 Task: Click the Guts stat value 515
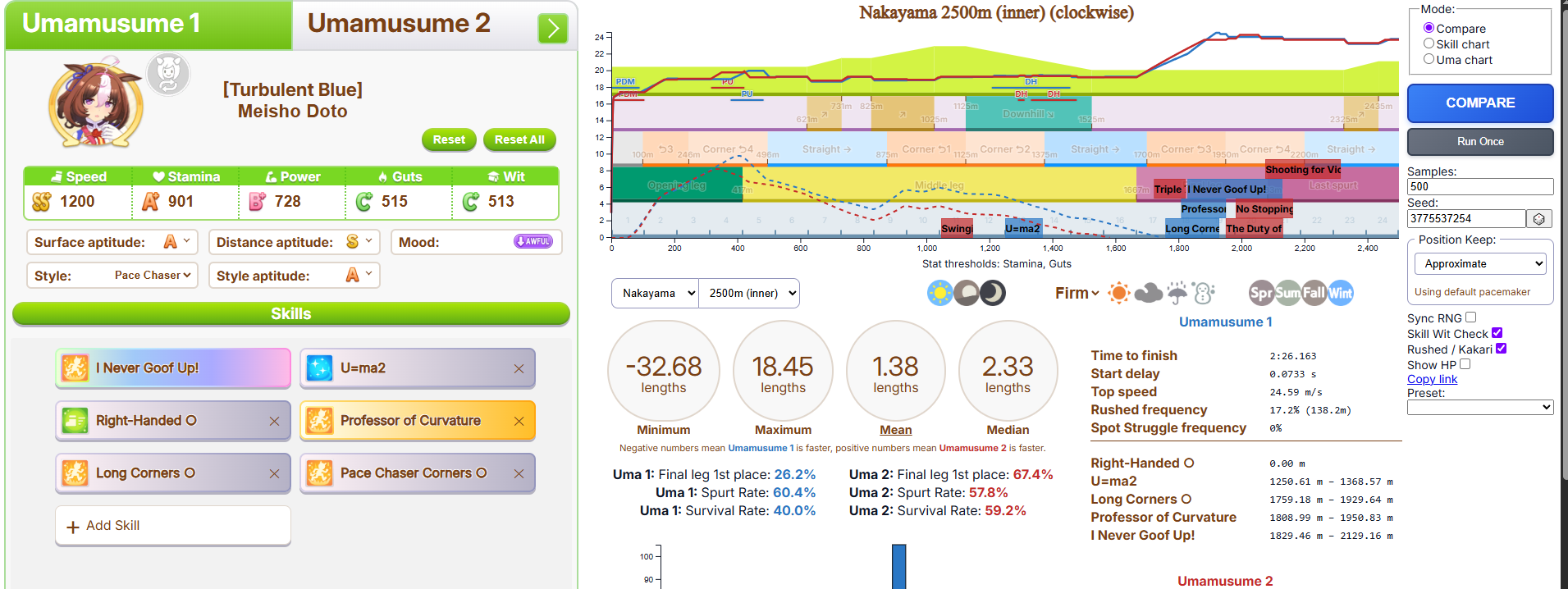click(x=395, y=201)
